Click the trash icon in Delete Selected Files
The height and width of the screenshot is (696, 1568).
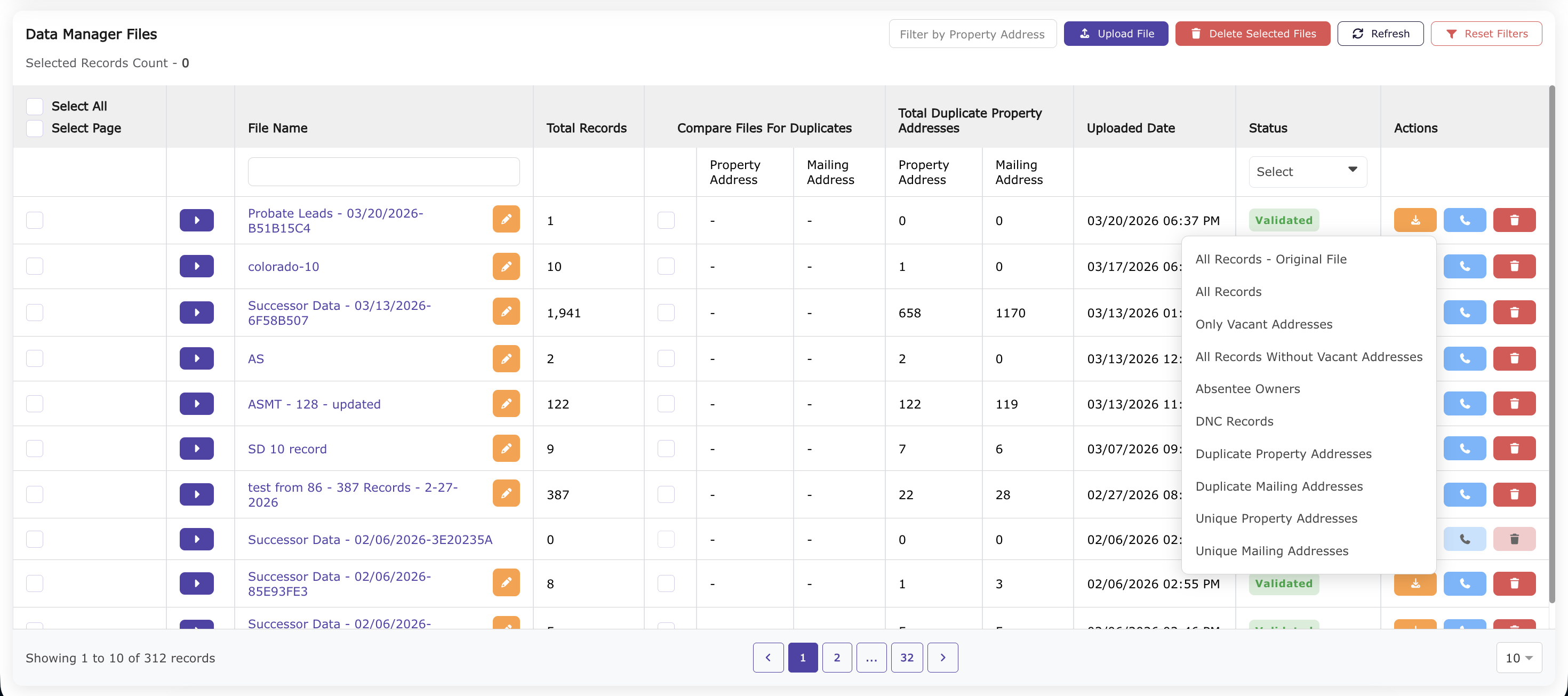pyautogui.click(x=1196, y=34)
